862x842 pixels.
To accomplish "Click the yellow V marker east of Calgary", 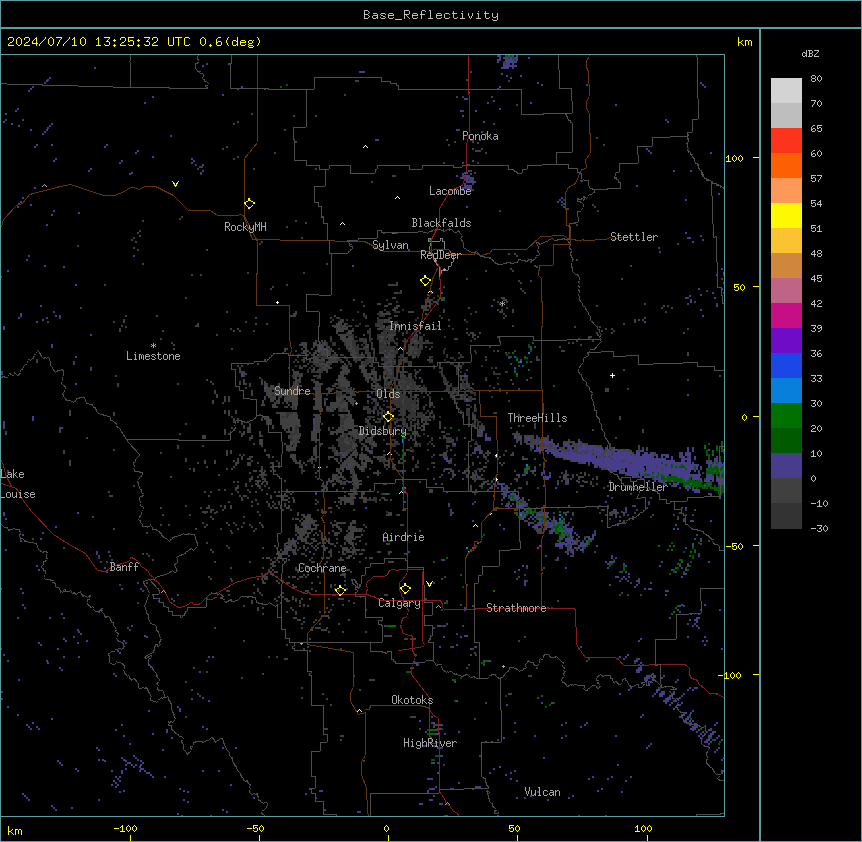I will 429,584.
